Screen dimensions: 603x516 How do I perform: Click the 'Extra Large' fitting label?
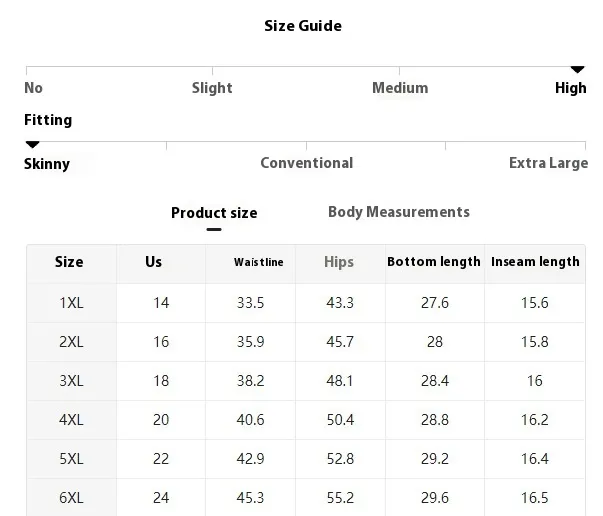coord(547,163)
